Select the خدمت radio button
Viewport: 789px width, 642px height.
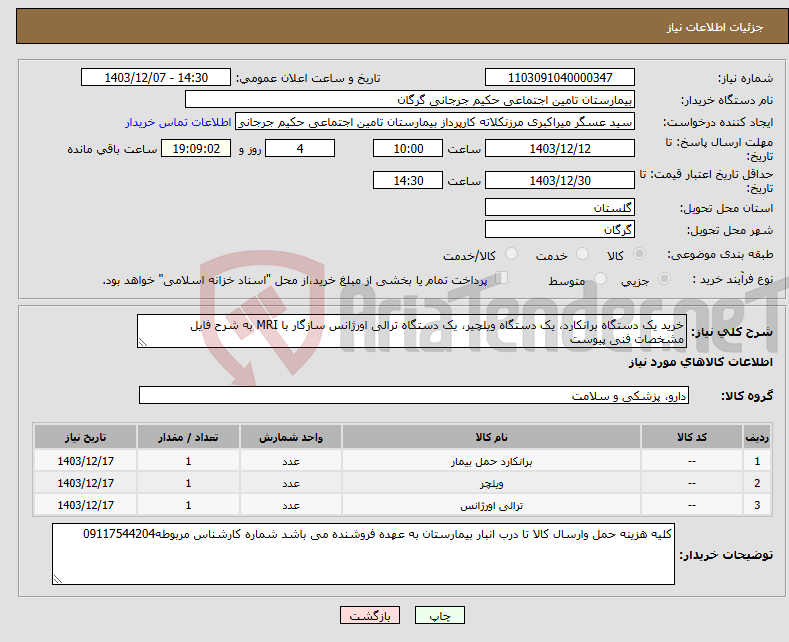[582, 254]
